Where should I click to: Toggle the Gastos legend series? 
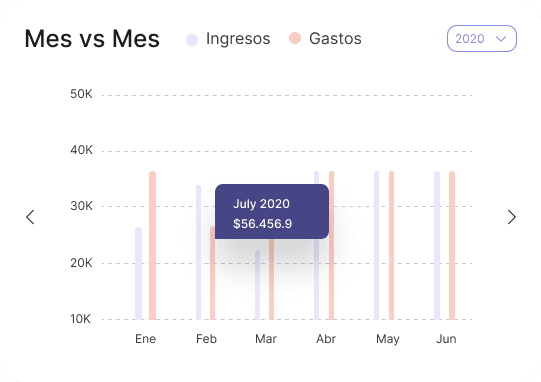[x=325, y=39]
